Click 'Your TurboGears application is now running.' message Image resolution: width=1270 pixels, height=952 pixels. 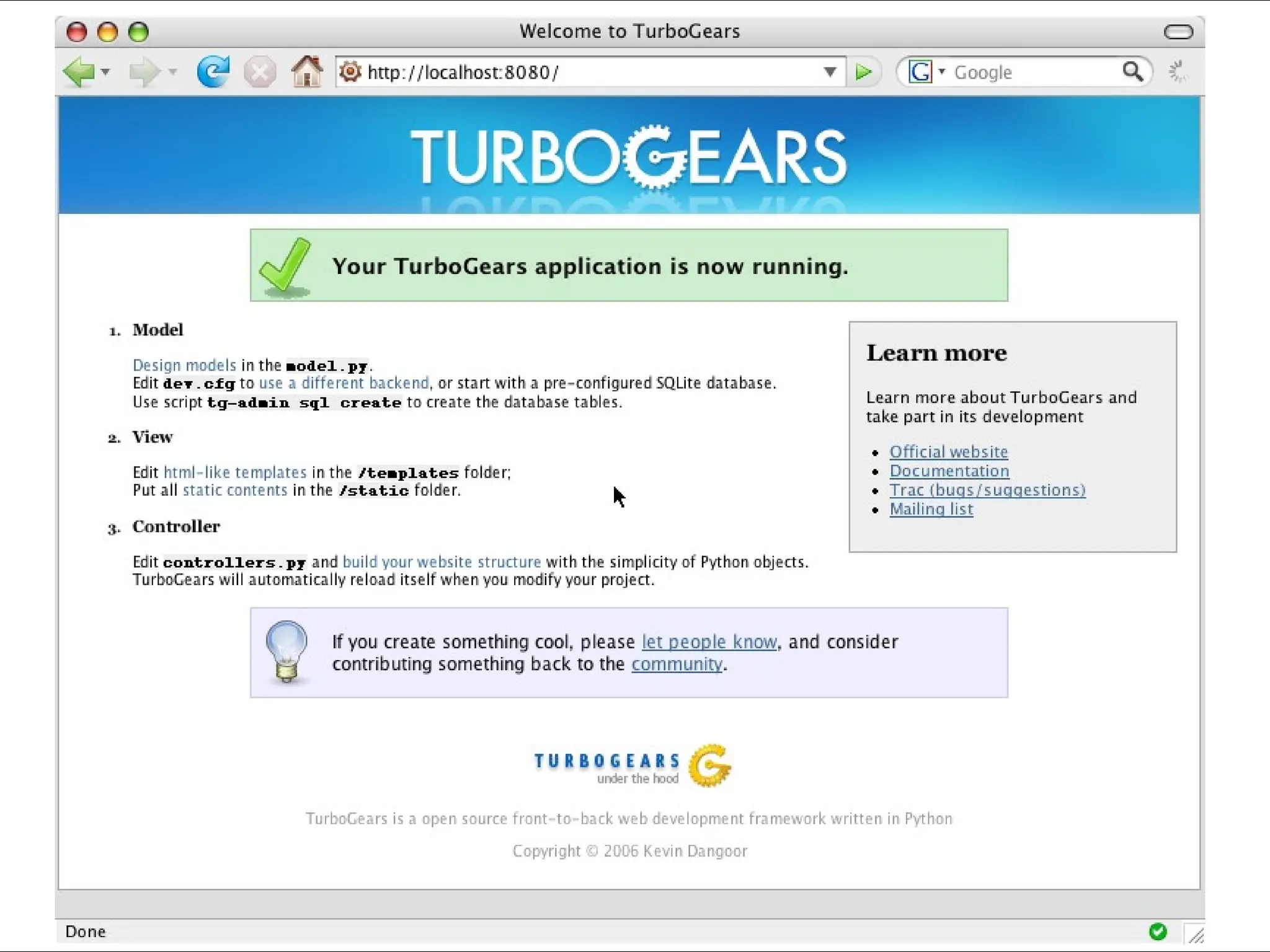click(x=590, y=267)
